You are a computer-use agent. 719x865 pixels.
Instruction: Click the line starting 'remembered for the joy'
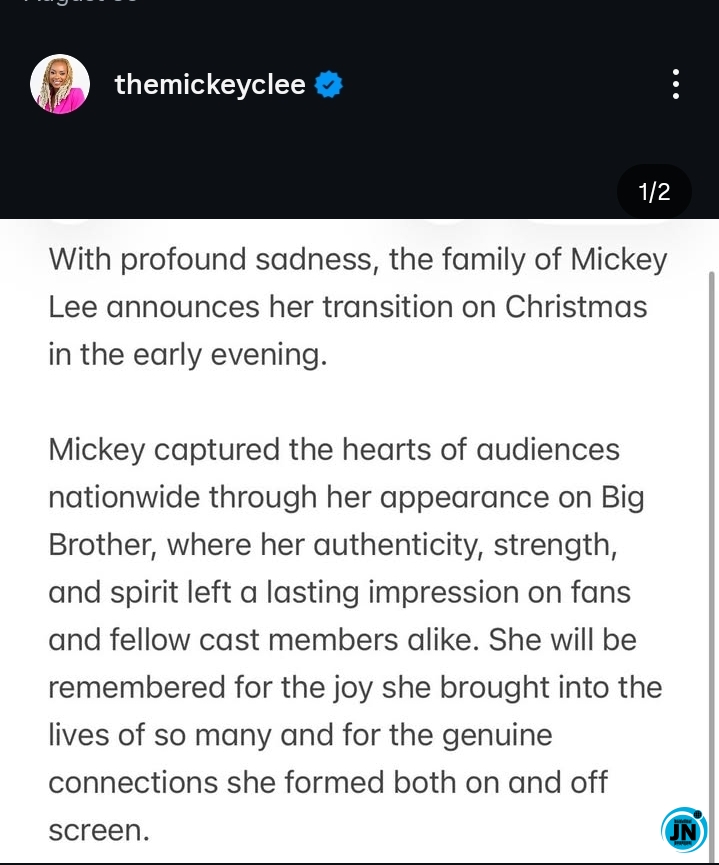click(x=355, y=687)
